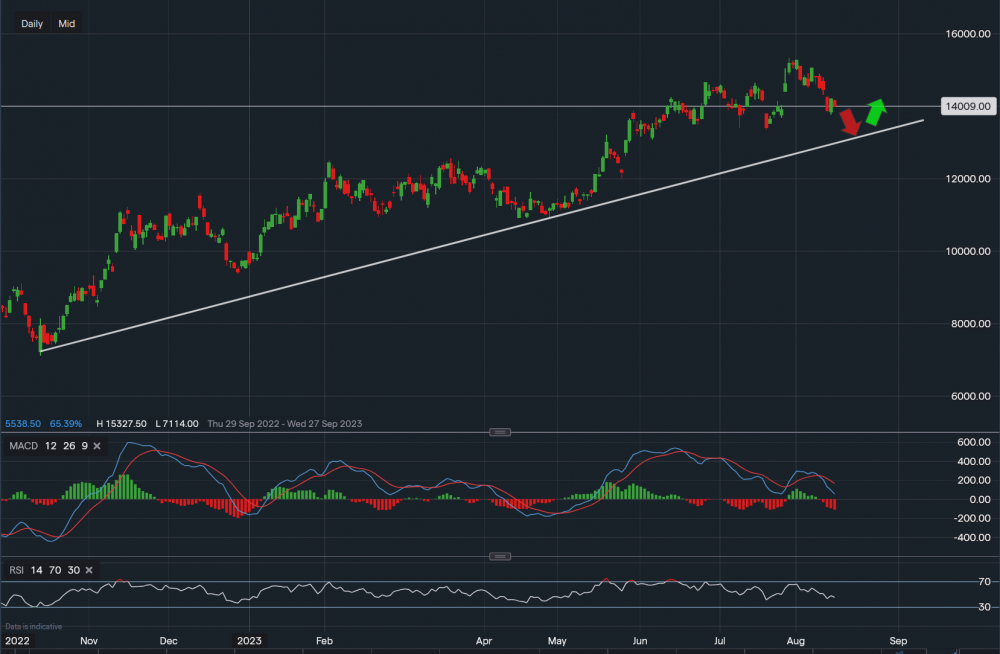Remove the MACD indicator with its X icon
The image size is (1000, 654).
tap(97, 445)
